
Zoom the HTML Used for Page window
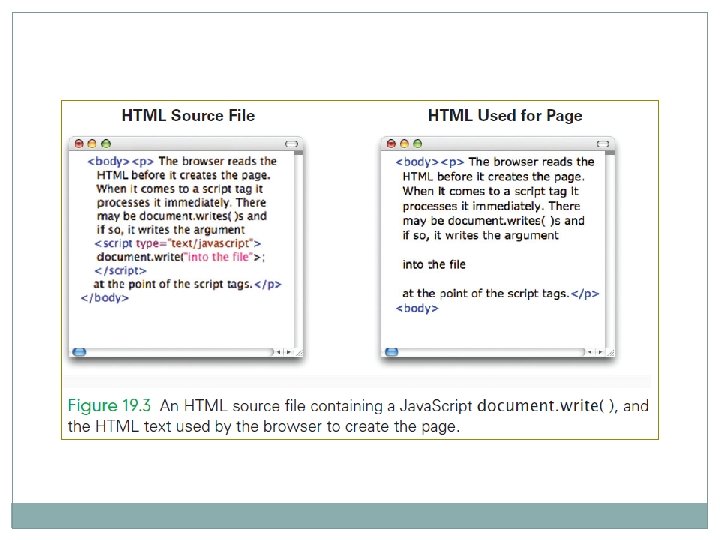tap(417, 144)
